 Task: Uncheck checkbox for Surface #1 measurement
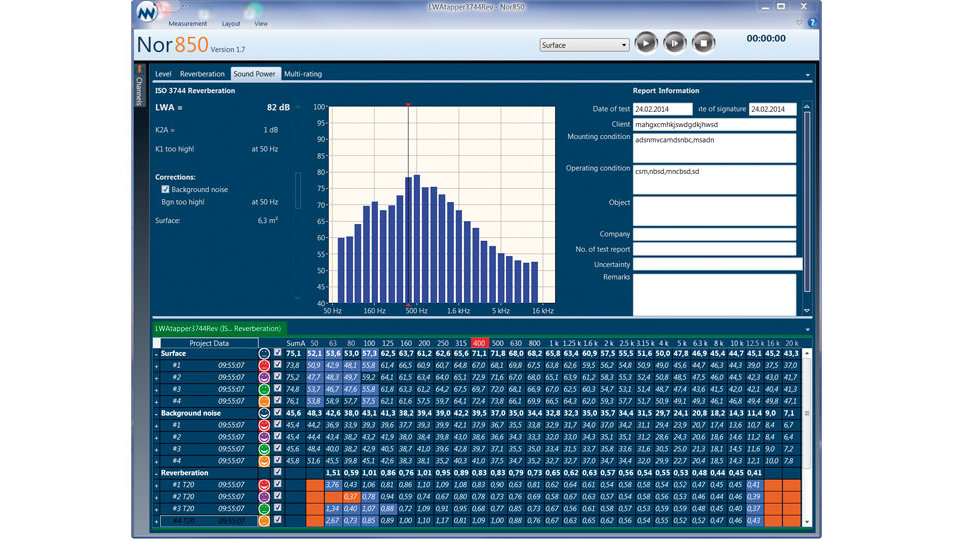tap(278, 364)
